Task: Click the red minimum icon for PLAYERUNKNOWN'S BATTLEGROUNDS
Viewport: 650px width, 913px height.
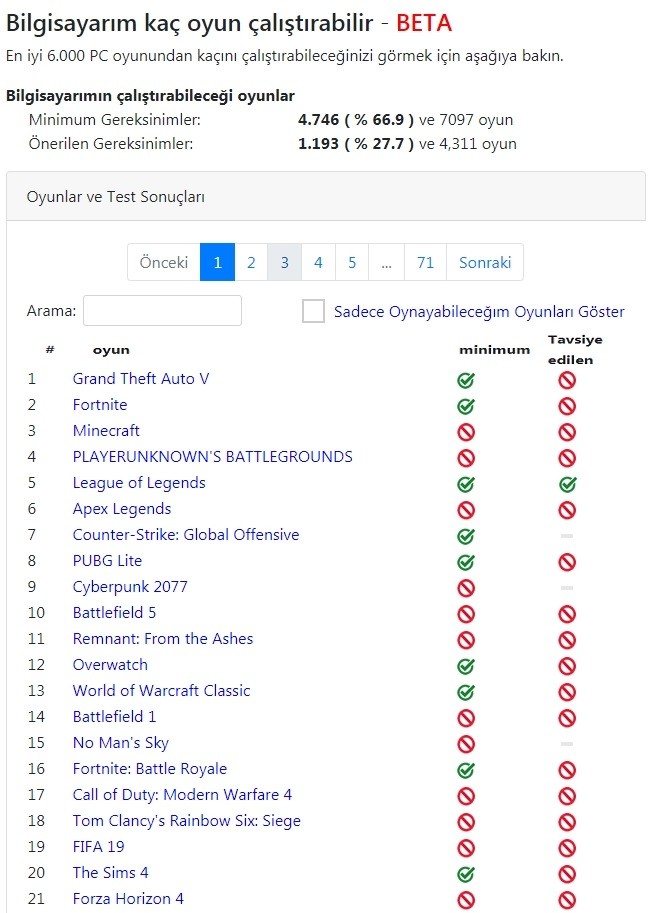Action: click(466, 458)
